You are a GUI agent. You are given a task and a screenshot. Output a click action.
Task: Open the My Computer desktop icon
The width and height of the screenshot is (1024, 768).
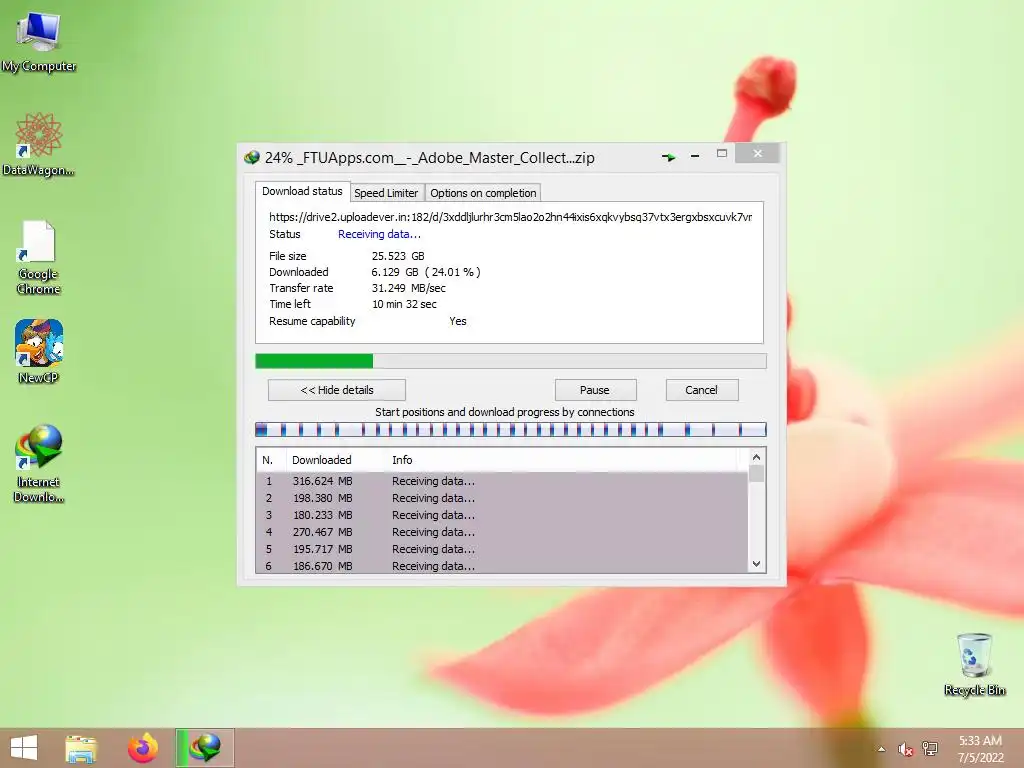39,40
